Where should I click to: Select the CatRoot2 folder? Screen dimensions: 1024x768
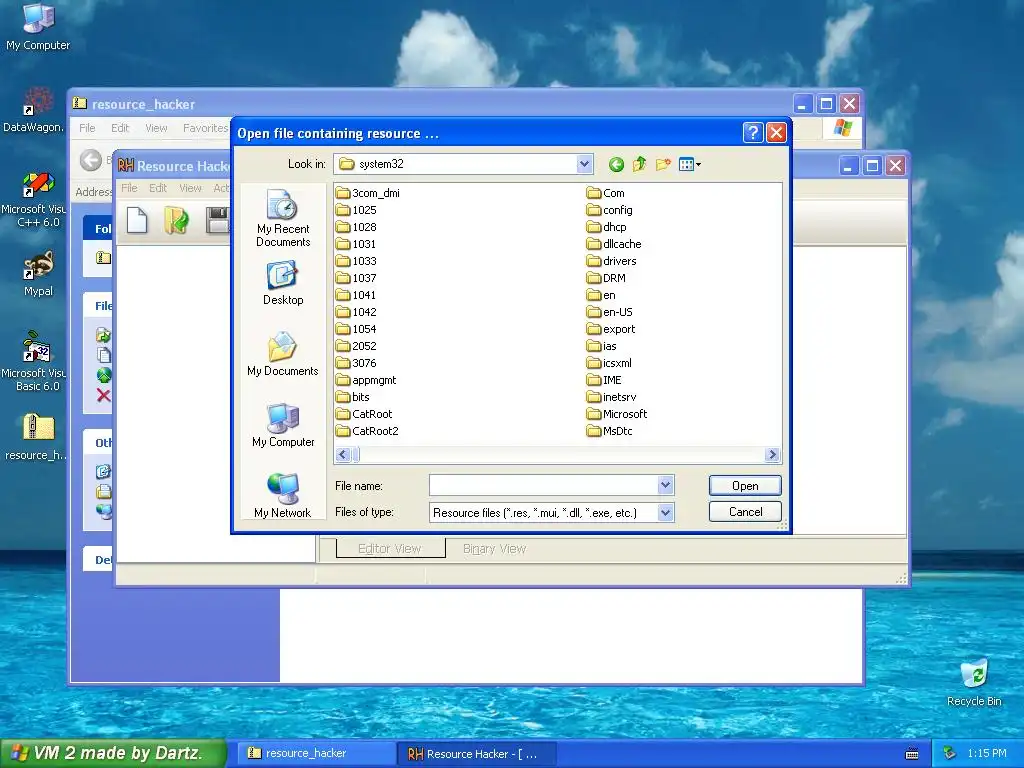pyautogui.click(x=367, y=431)
